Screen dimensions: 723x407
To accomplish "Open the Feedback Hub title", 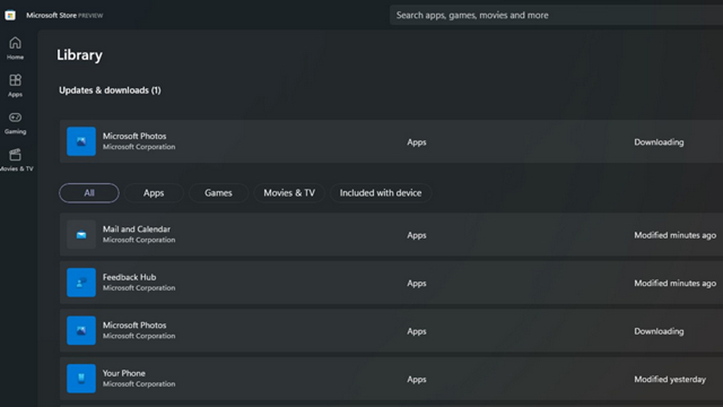I will (x=129, y=277).
